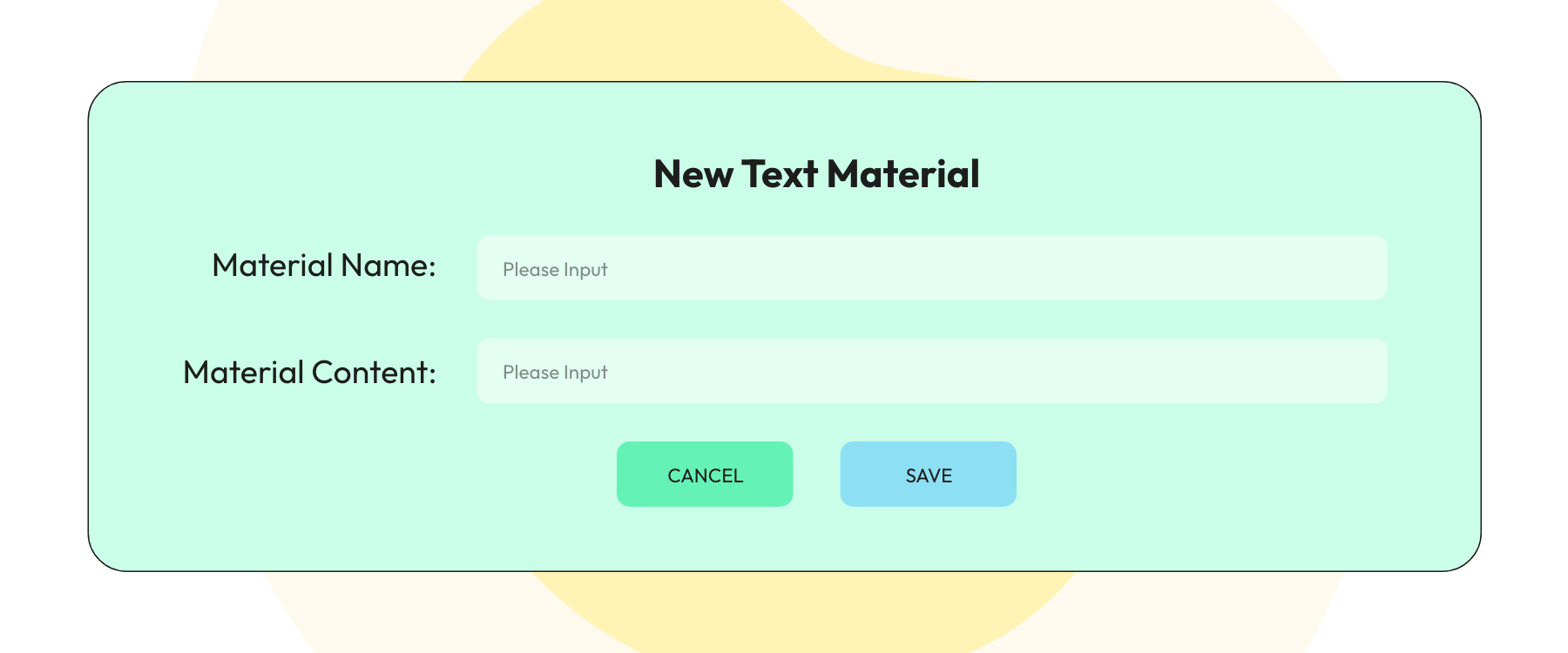Click the empty Material Content placeholder text

point(554,372)
